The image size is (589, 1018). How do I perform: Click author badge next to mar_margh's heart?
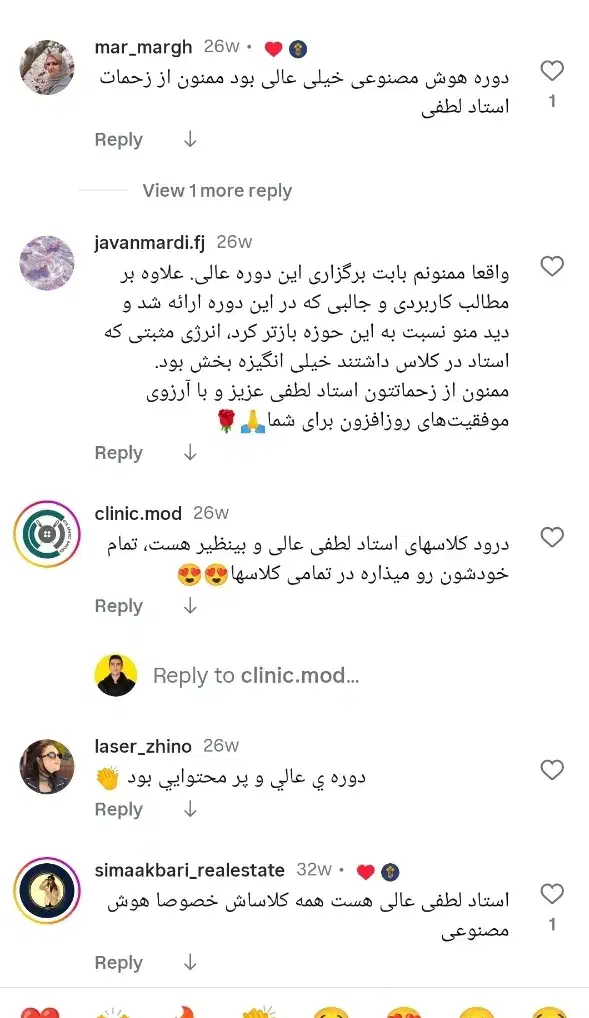(x=298, y=49)
